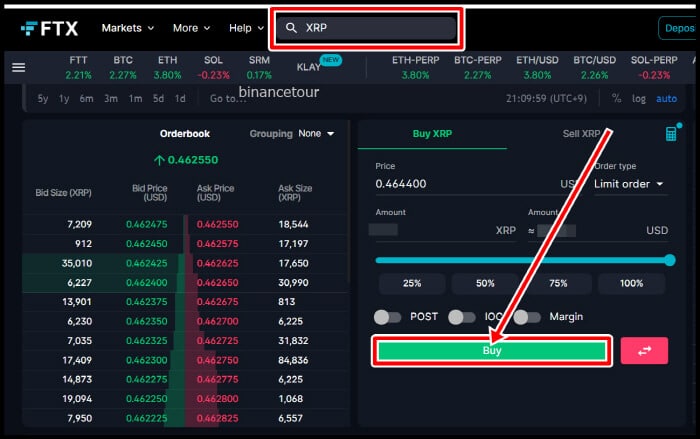Viewport: 700px width, 439px height.
Task: Select the 1d chart range
Action: coord(180,99)
